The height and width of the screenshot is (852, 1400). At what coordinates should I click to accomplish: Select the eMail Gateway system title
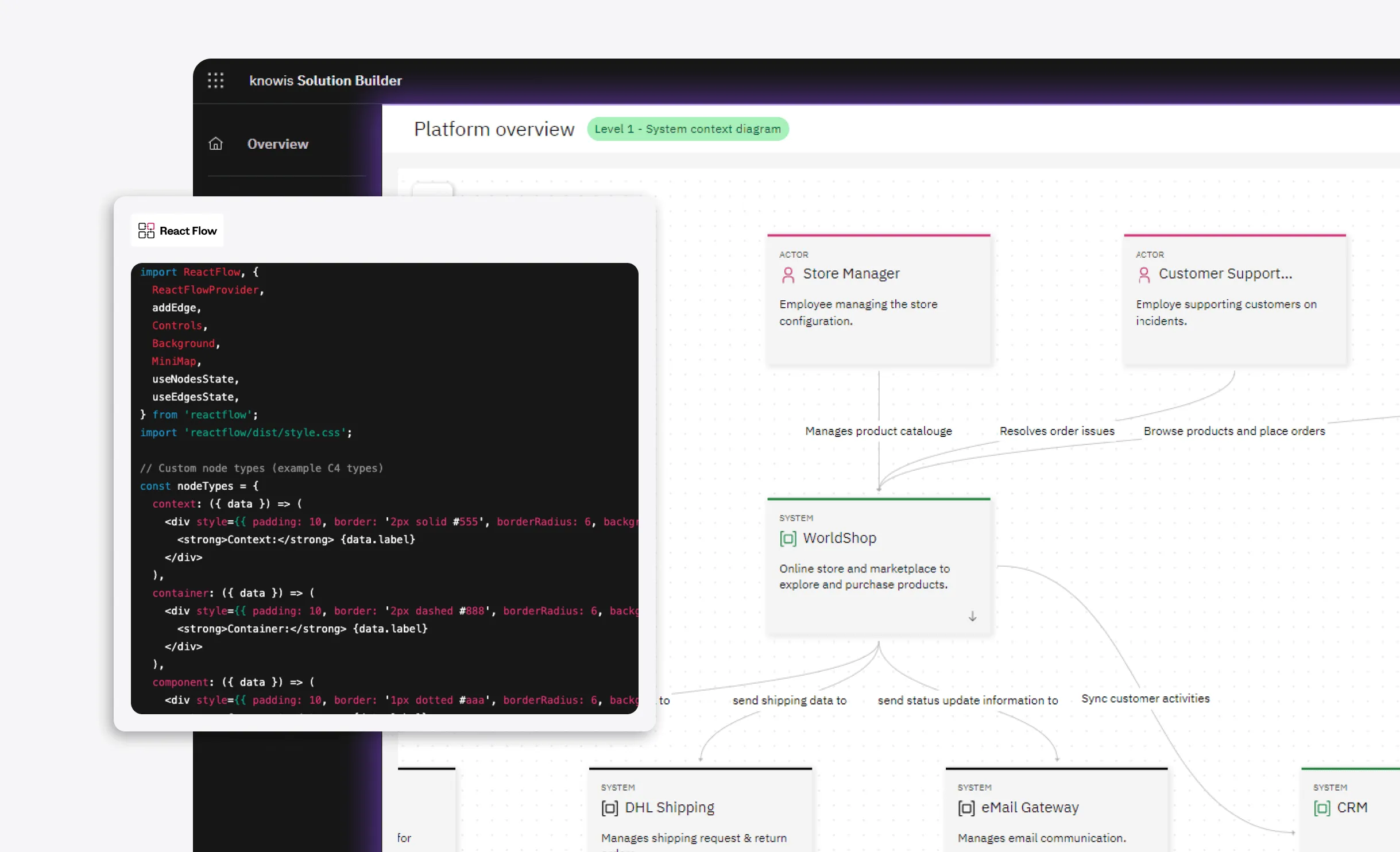pyautogui.click(x=1030, y=807)
